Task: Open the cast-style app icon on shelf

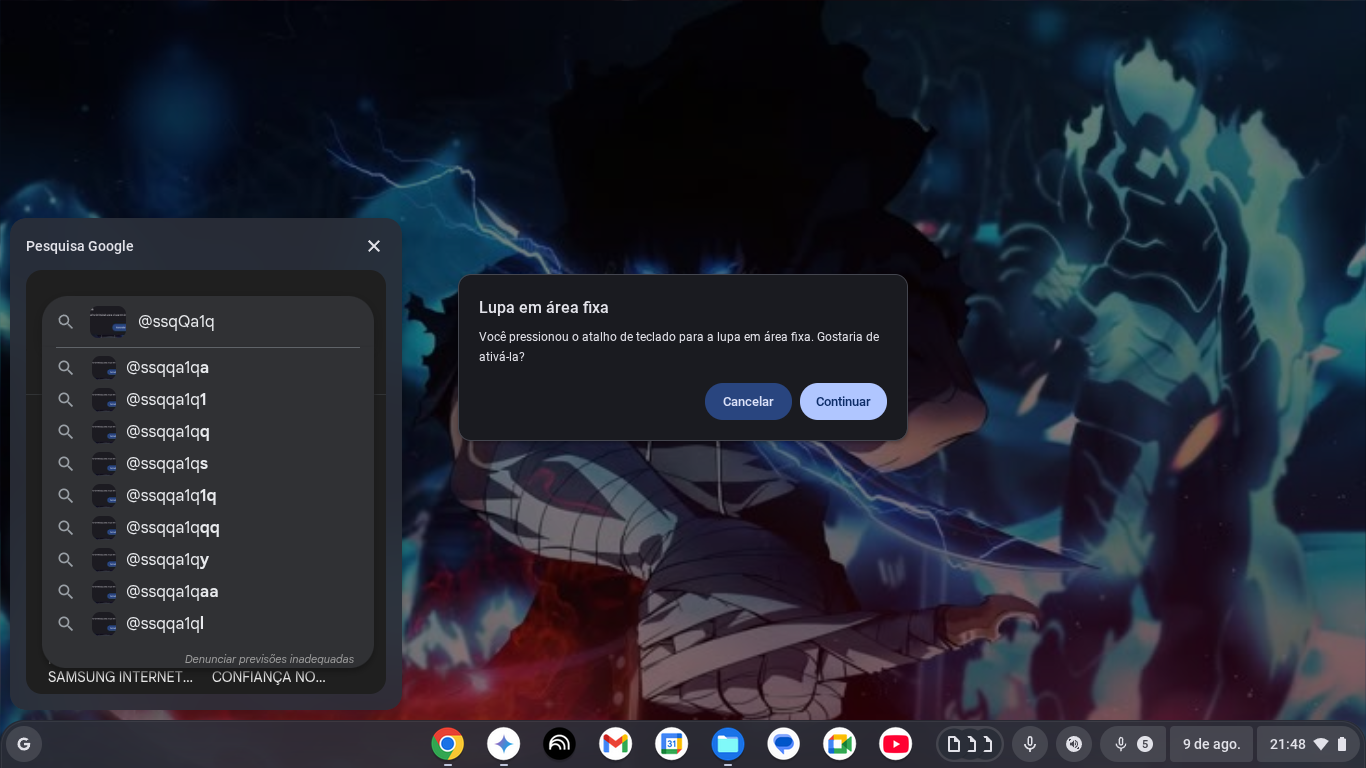Action: pos(560,744)
